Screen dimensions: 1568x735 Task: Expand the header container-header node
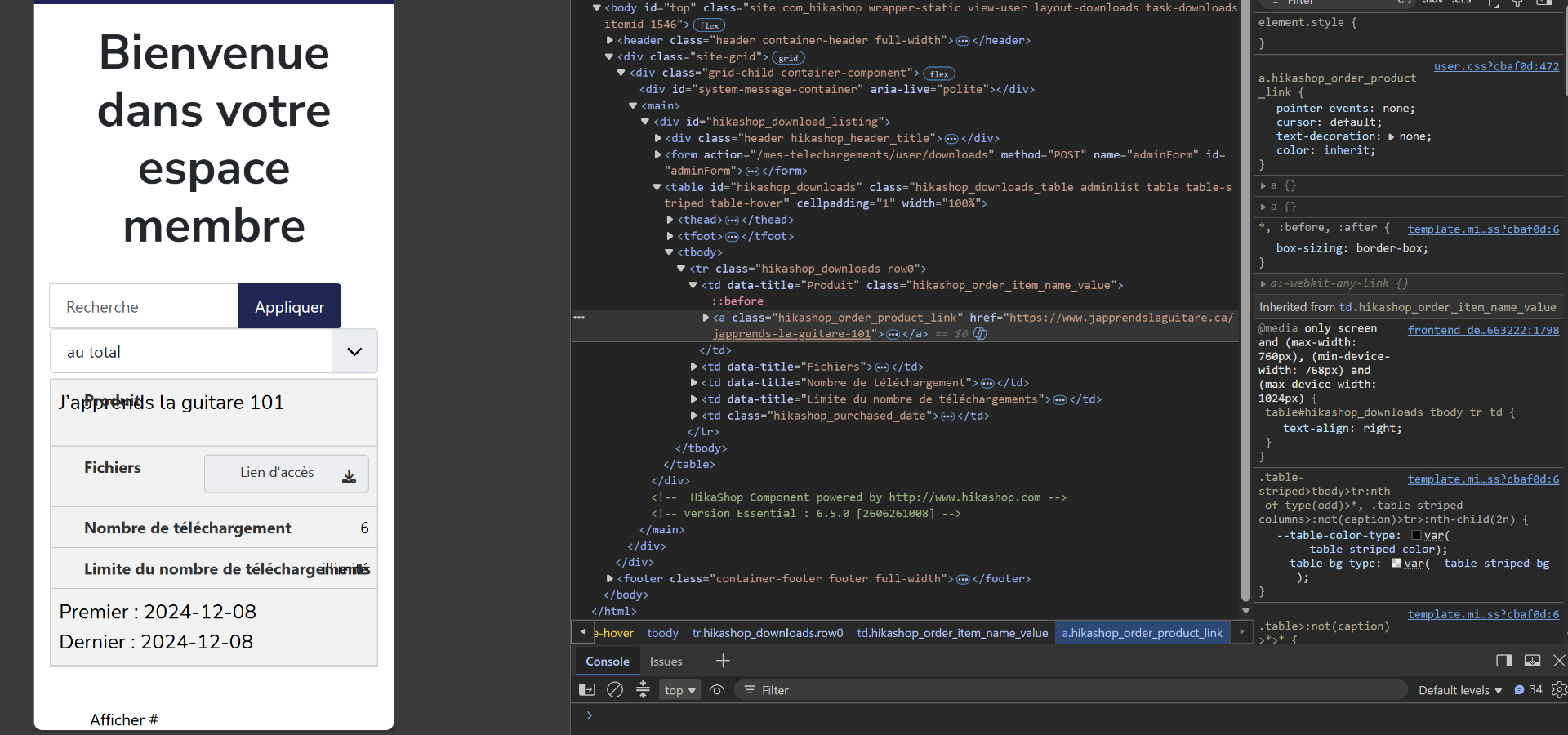tap(610, 40)
